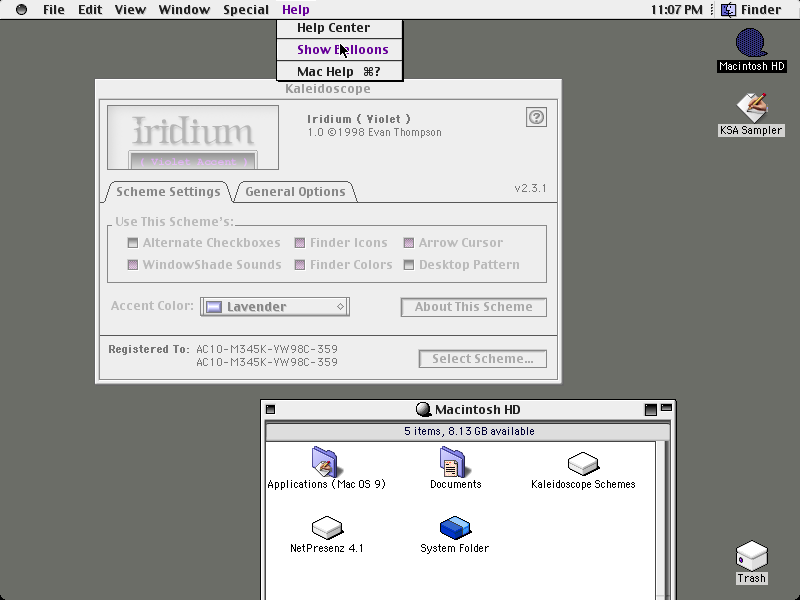Open the Edit menu

click(x=90, y=9)
